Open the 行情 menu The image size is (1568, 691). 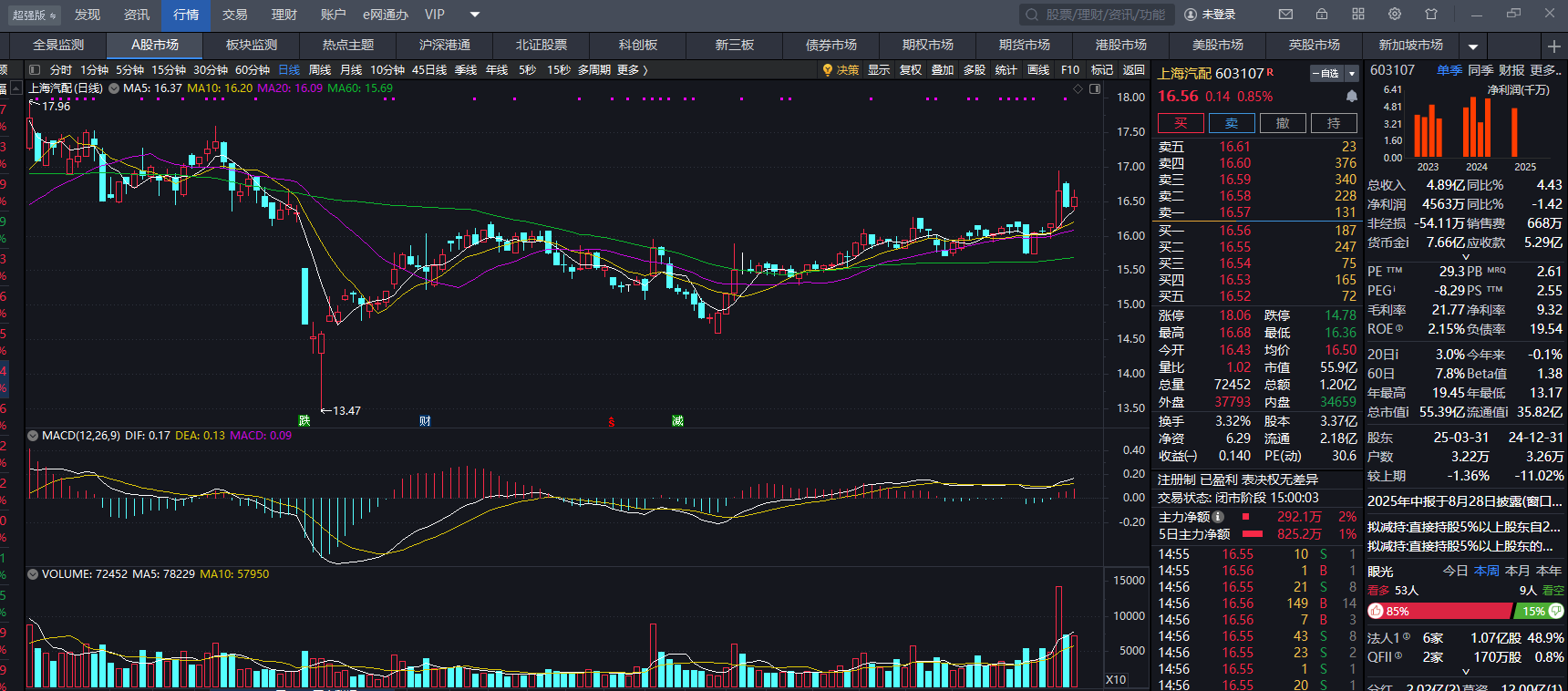point(186,15)
